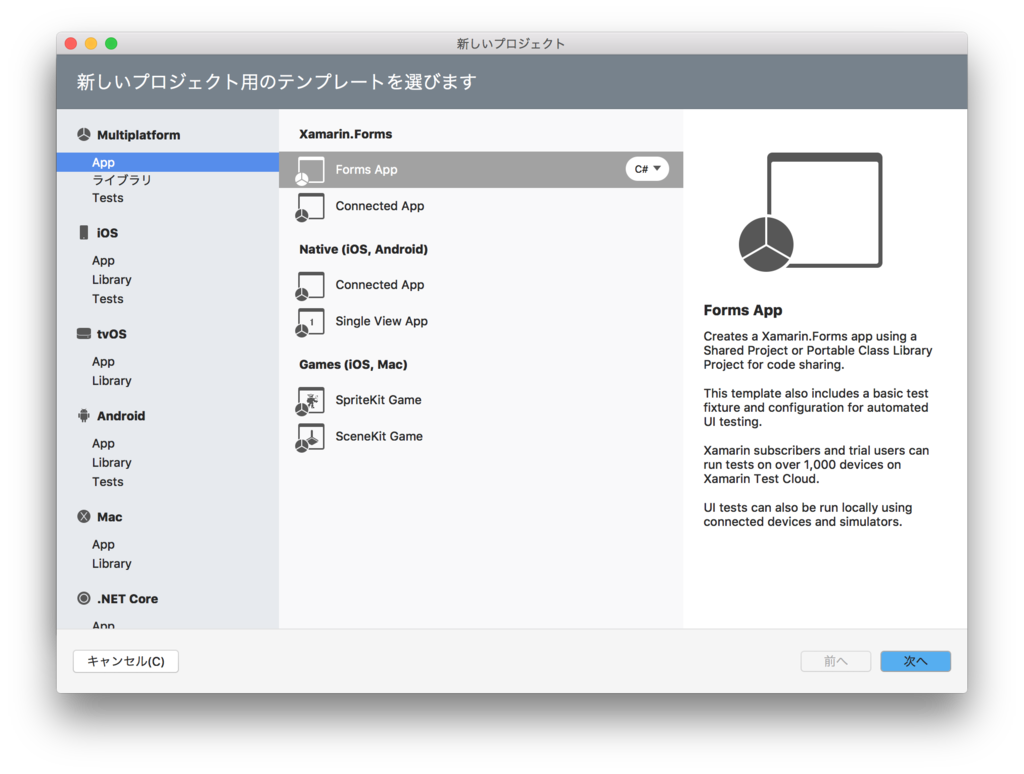Screen dimensions: 1024x774
Task: Select App under Mac
Action: [103, 544]
